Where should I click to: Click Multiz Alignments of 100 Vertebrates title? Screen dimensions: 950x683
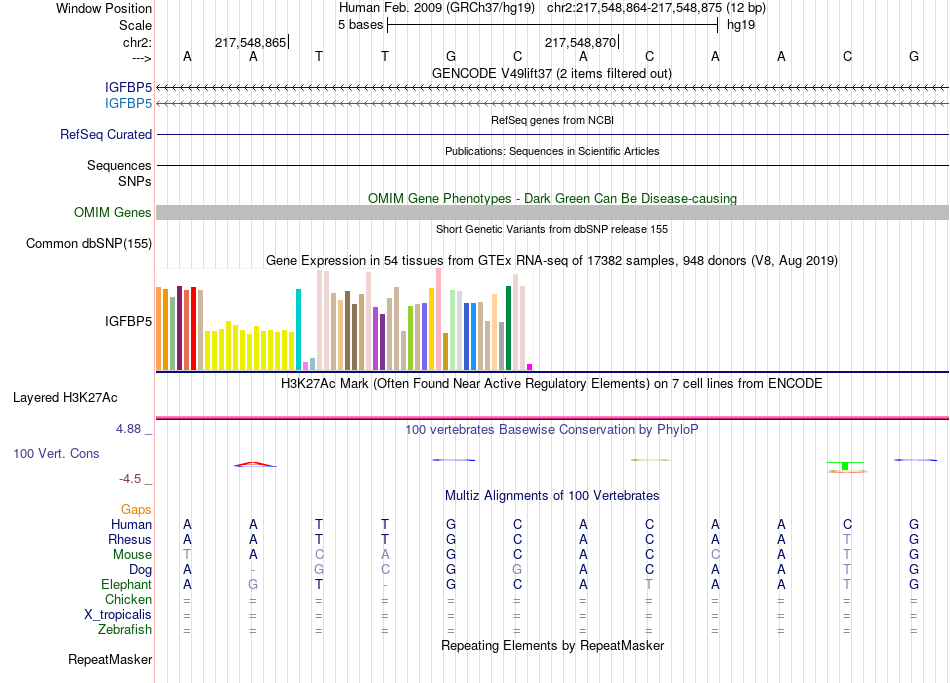[552, 496]
